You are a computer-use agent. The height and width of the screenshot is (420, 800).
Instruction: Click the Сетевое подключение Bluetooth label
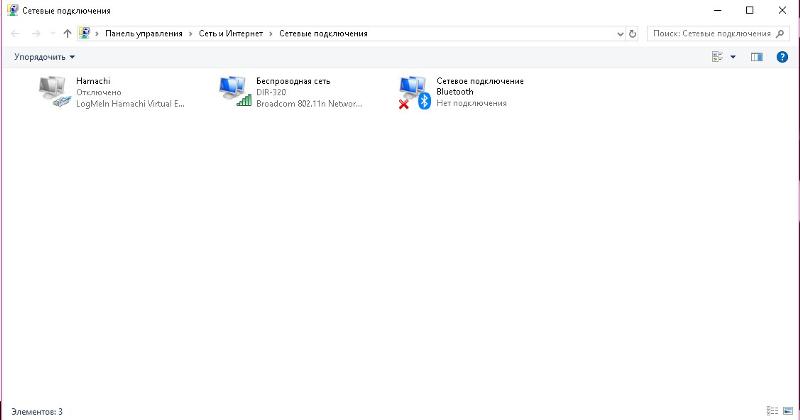click(480, 86)
